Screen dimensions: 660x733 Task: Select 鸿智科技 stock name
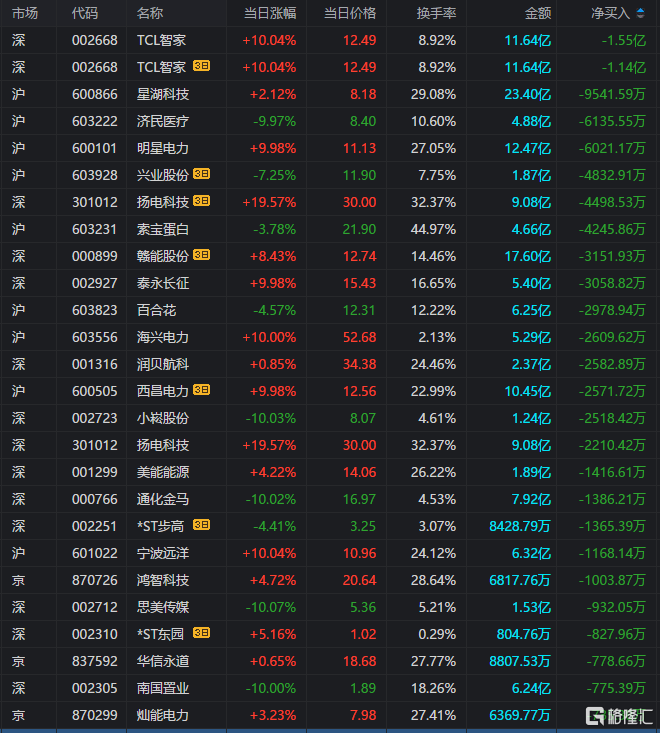point(163,581)
